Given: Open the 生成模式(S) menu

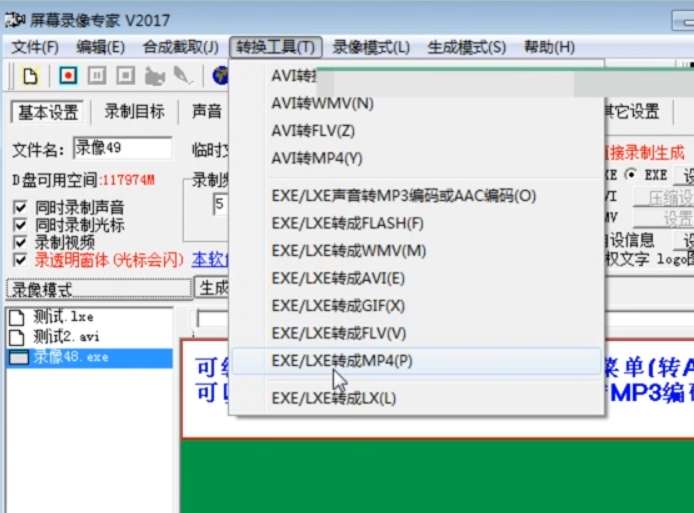Looking at the screenshot, I should pos(467,47).
